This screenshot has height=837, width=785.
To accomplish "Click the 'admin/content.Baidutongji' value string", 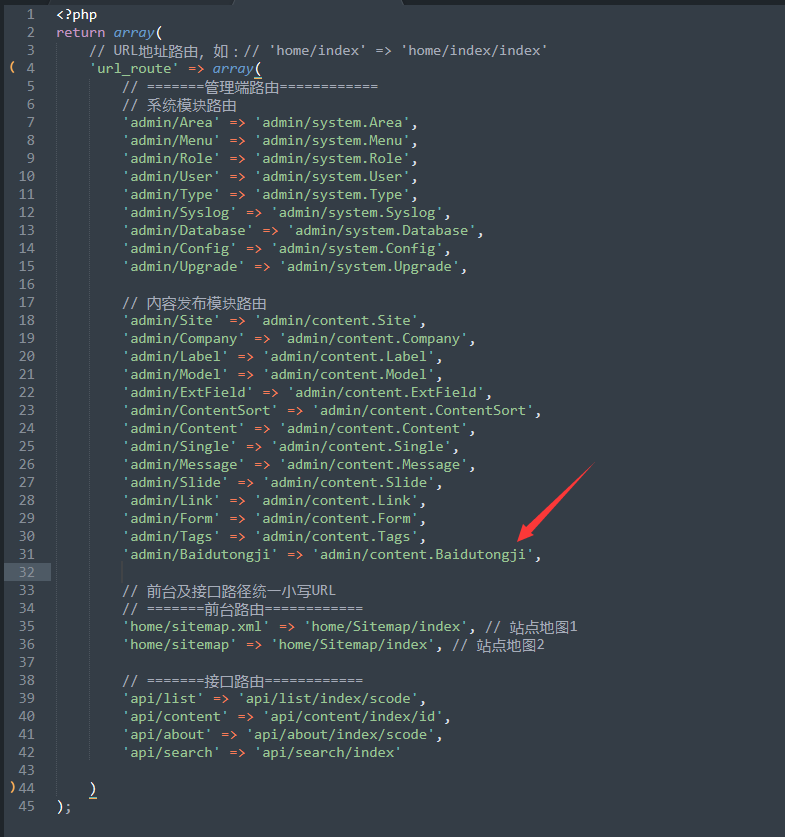I will pos(425,554).
